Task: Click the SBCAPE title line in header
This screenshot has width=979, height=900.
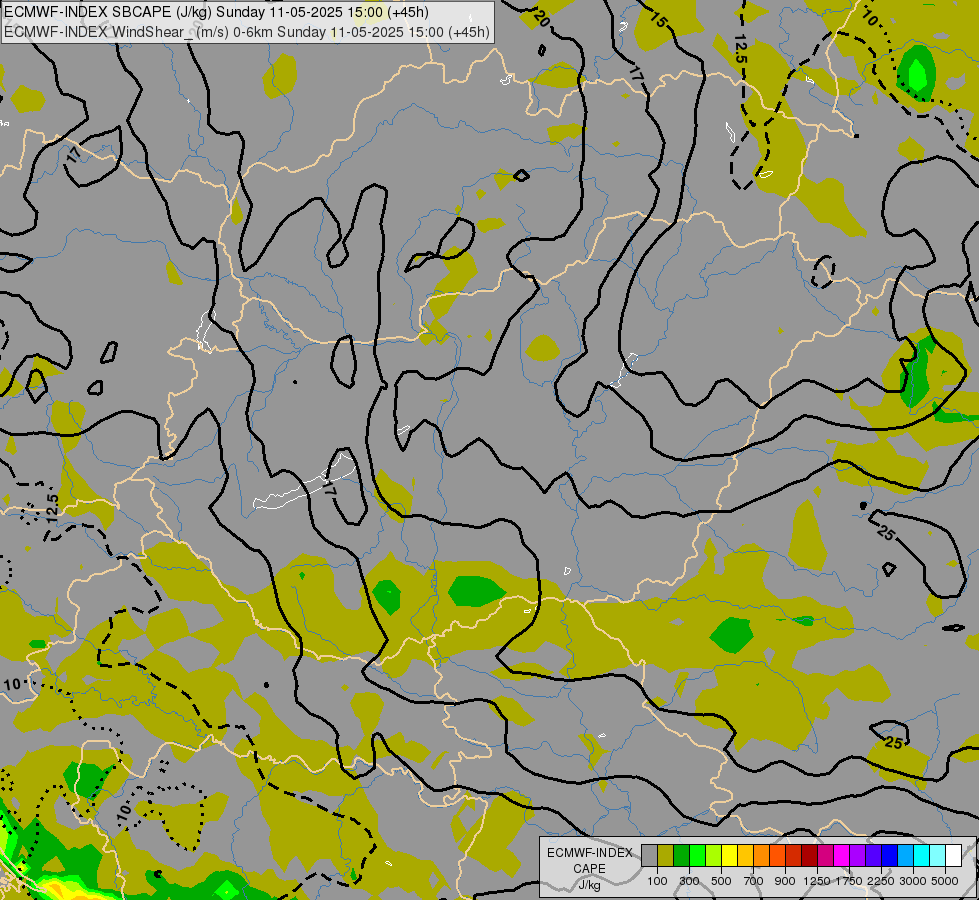Action: pyautogui.click(x=216, y=12)
